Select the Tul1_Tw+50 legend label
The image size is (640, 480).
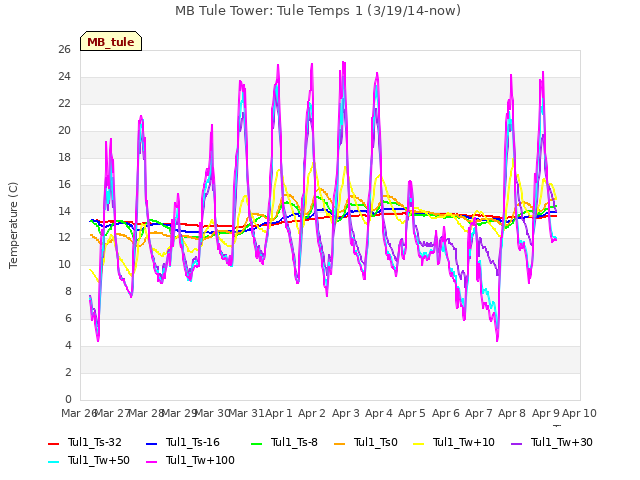pos(99,460)
